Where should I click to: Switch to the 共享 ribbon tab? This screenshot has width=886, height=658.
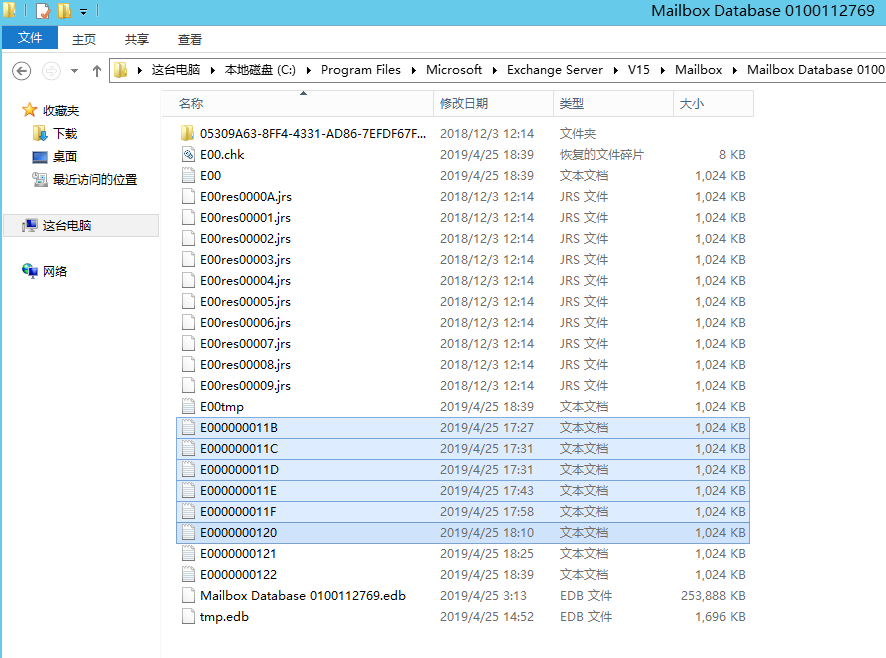pos(137,39)
